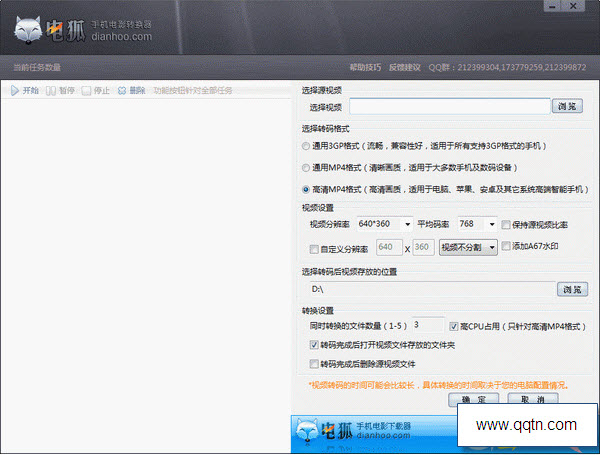Screen dimensions: 600x455
Task: Click the 暂停 (pause) toolbar icon
Action: click(x=51, y=90)
